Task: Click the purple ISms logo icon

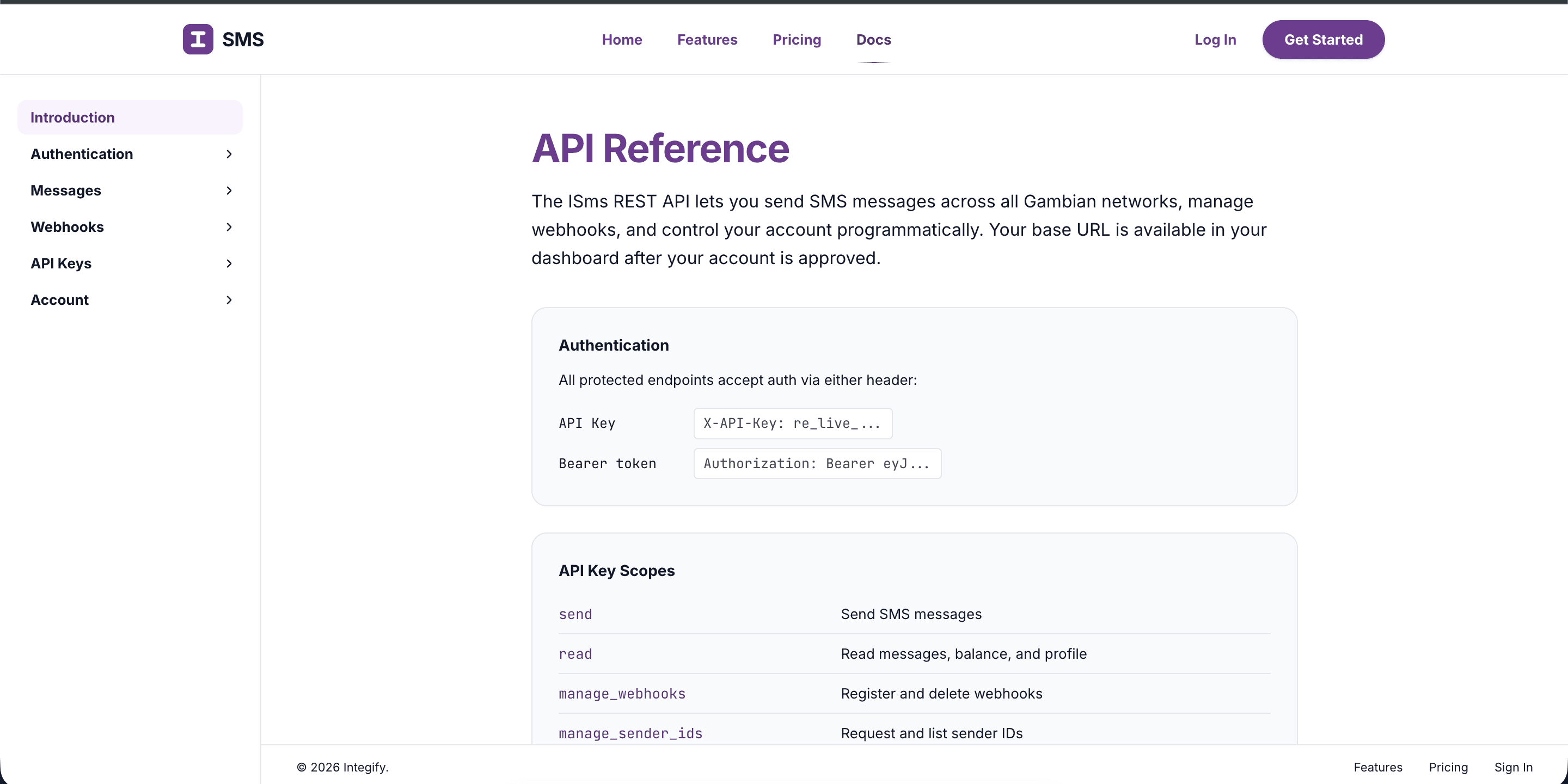Action: tap(198, 39)
